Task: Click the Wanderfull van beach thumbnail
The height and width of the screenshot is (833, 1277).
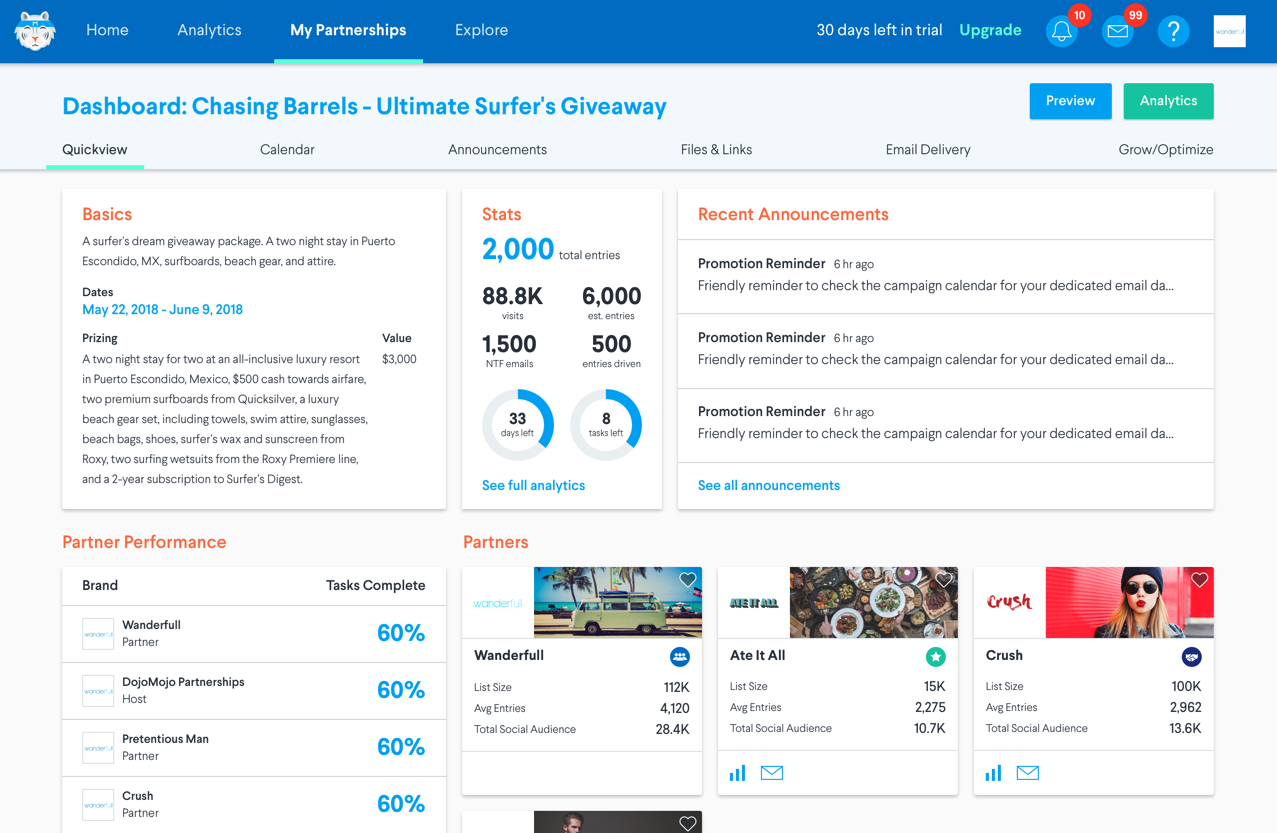Action: point(618,603)
